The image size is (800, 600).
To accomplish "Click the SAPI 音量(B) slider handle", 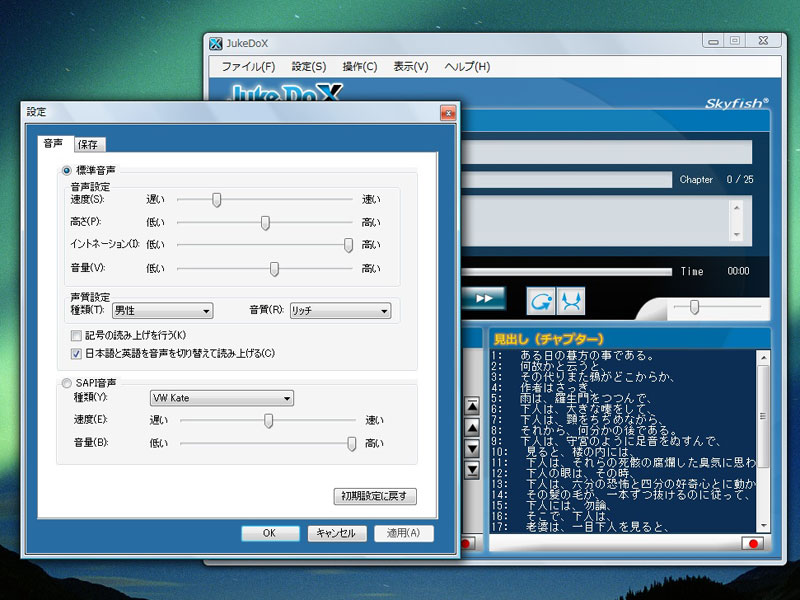I will 352,444.
